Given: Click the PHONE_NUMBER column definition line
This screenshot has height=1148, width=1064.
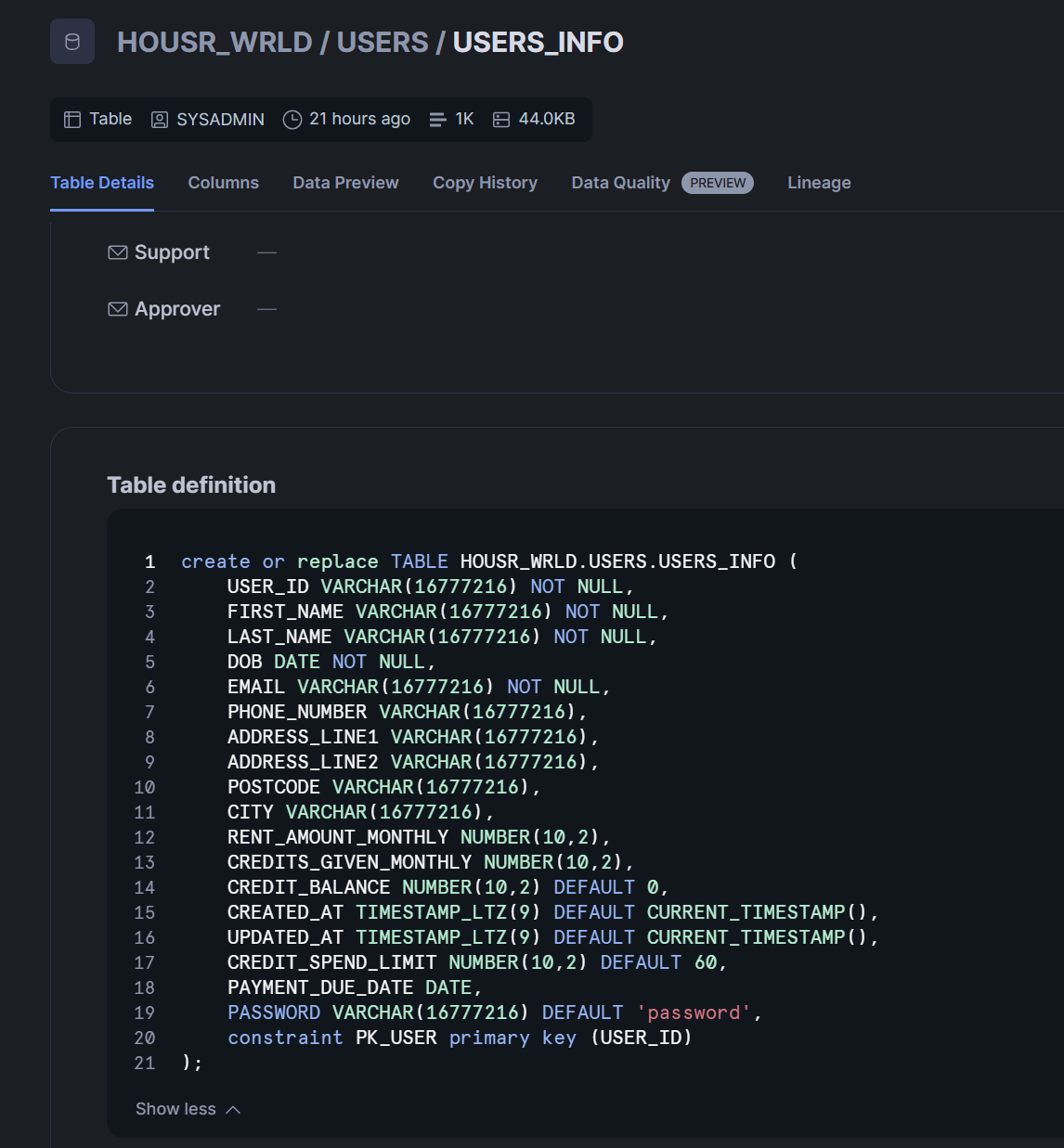Looking at the screenshot, I should point(408,712).
